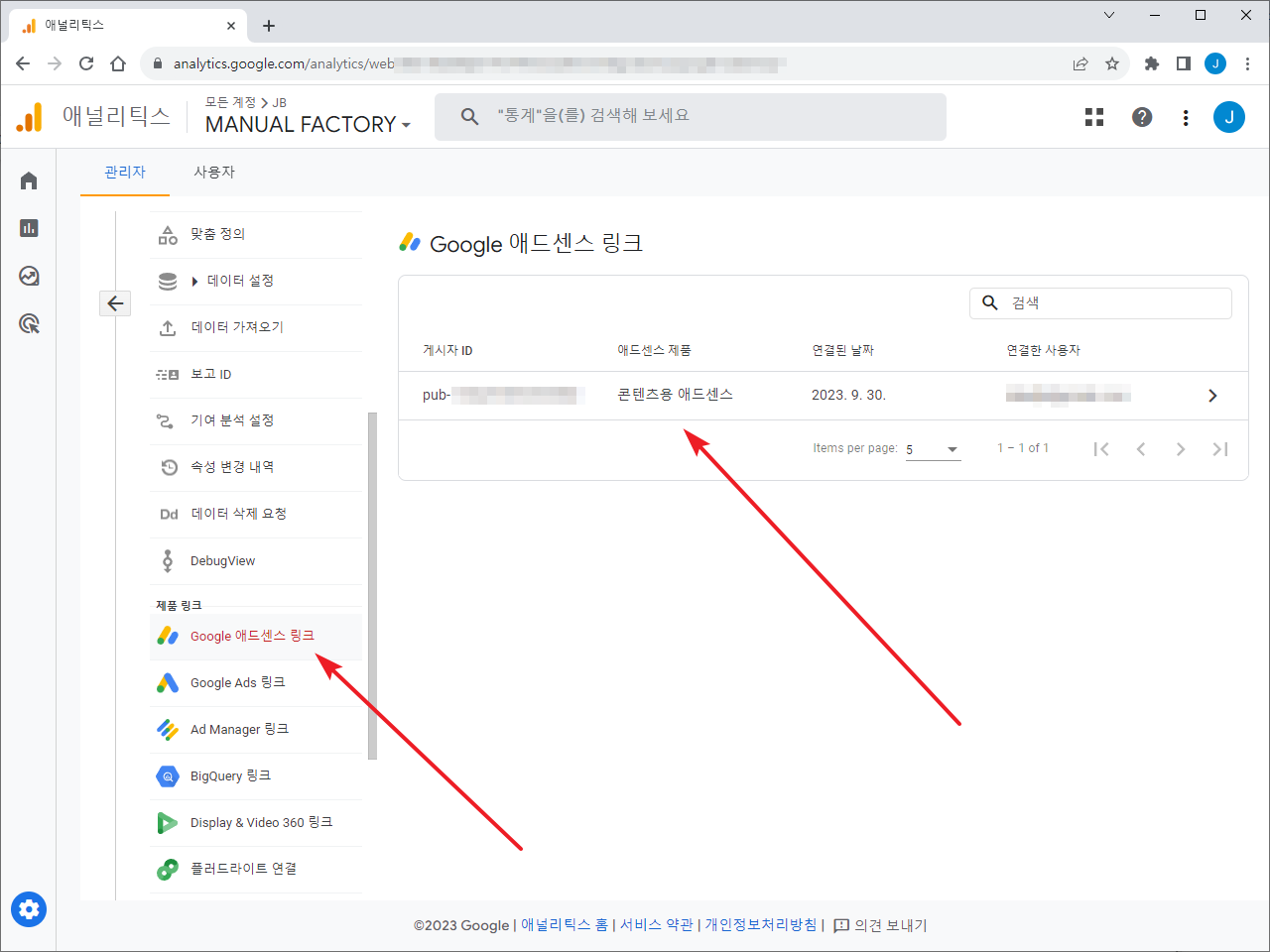The image size is (1270, 952).
Task: Open 맞춤 정의 menu item
Action: coord(256,234)
